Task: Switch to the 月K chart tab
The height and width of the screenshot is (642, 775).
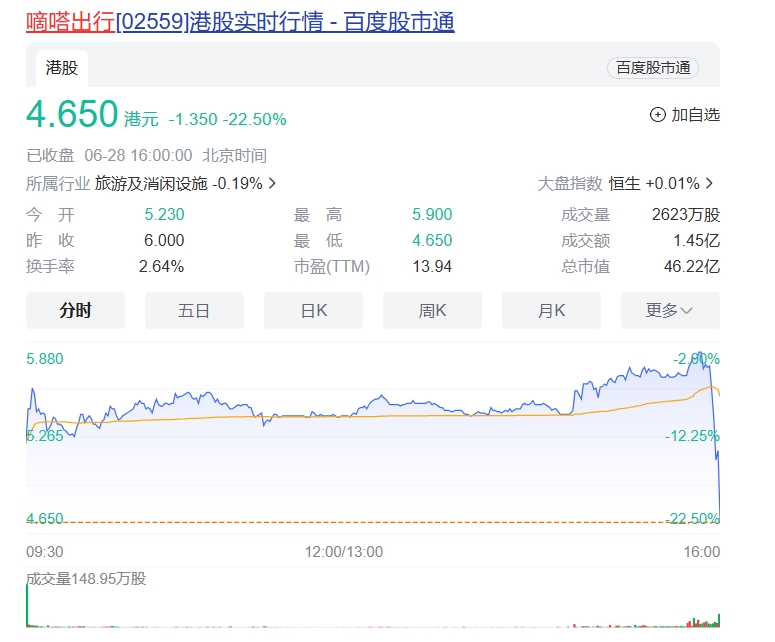Action: pyautogui.click(x=552, y=310)
